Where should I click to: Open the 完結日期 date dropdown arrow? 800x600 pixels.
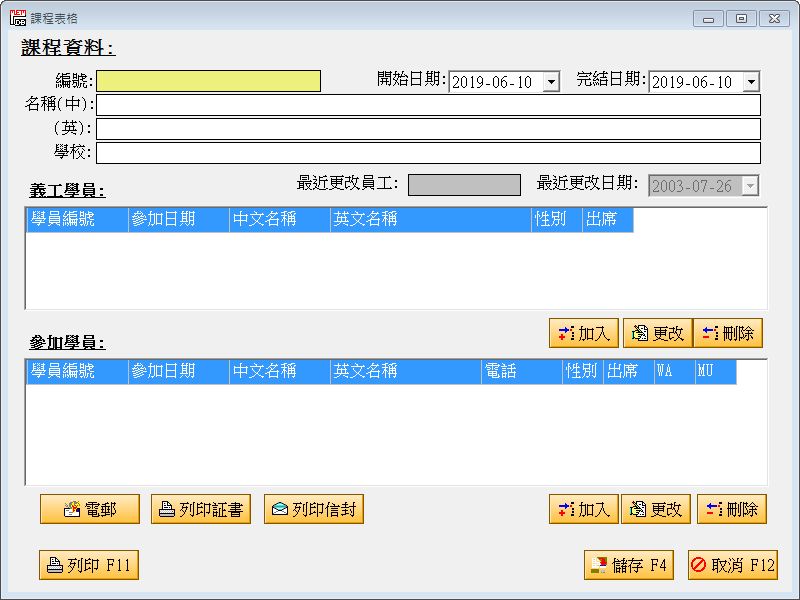tap(751, 82)
